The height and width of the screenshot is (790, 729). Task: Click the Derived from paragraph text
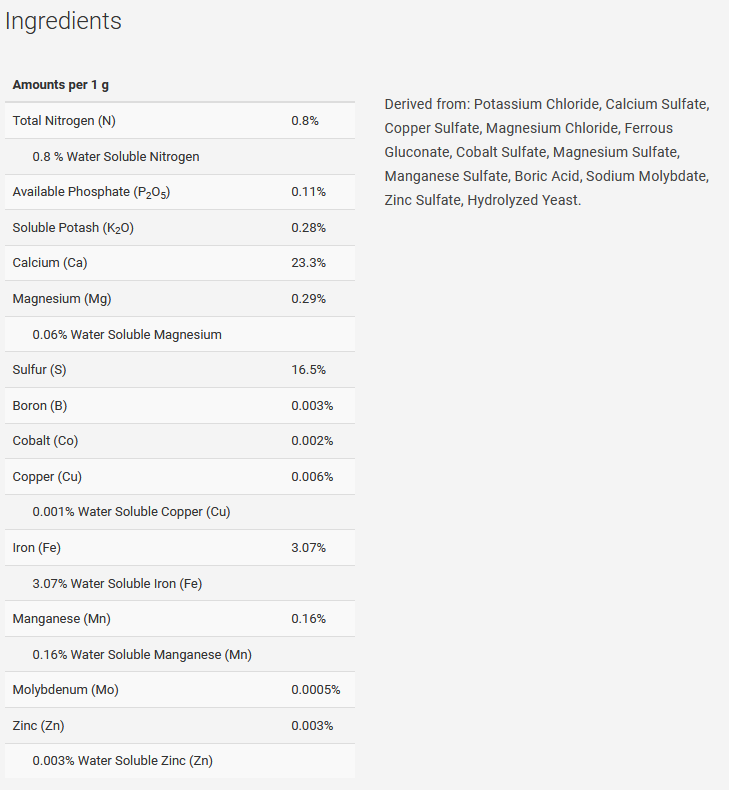pos(547,152)
